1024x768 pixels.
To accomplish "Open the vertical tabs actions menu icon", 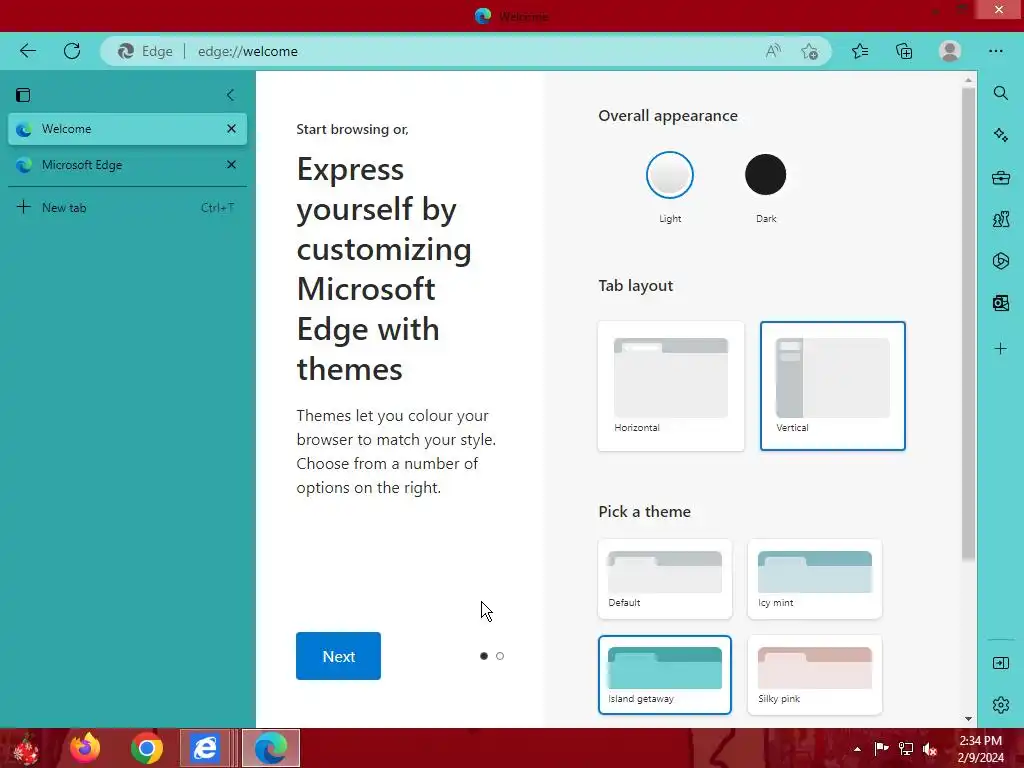I will click(x=24, y=95).
